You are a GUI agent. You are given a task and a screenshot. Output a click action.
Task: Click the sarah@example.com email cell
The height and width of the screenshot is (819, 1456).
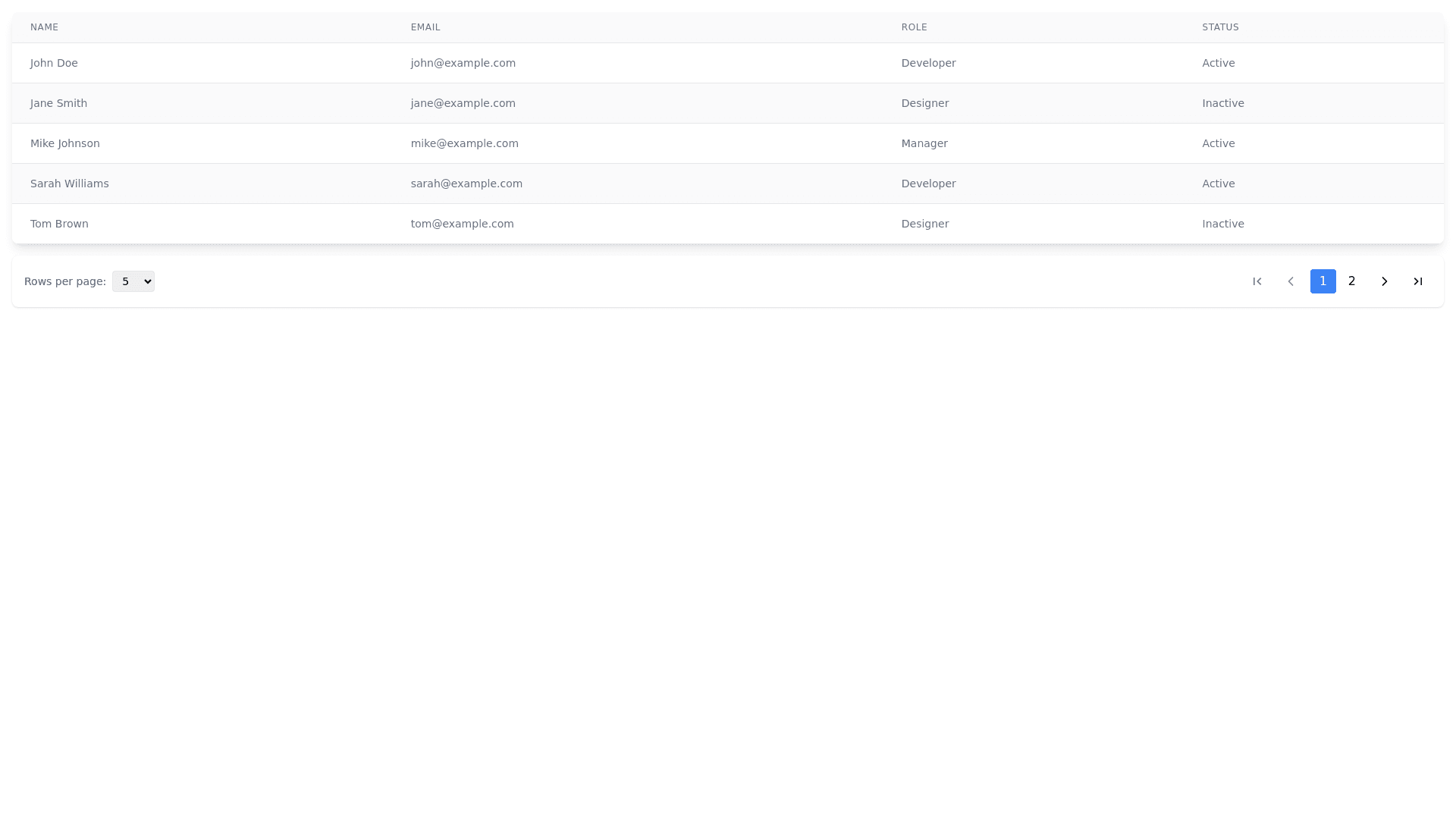[466, 184]
